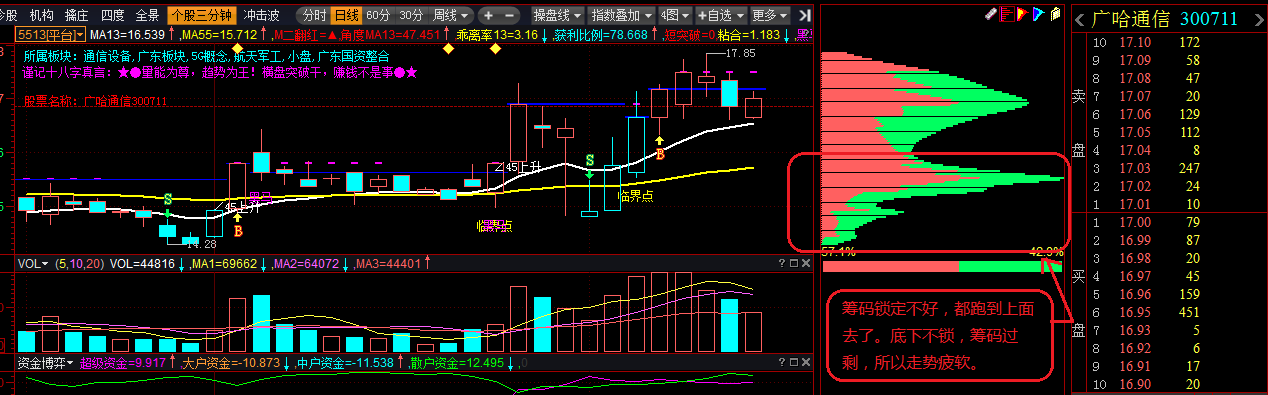Open the 四度 tab
The height and width of the screenshot is (395, 1268).
[x=113, y=15]
